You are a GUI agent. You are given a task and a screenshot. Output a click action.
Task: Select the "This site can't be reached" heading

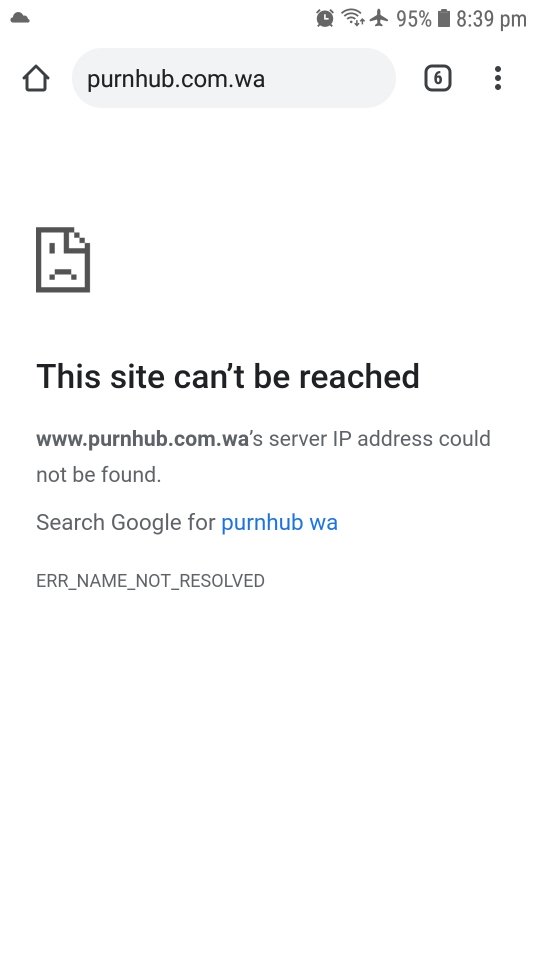[x=228, y=376]
